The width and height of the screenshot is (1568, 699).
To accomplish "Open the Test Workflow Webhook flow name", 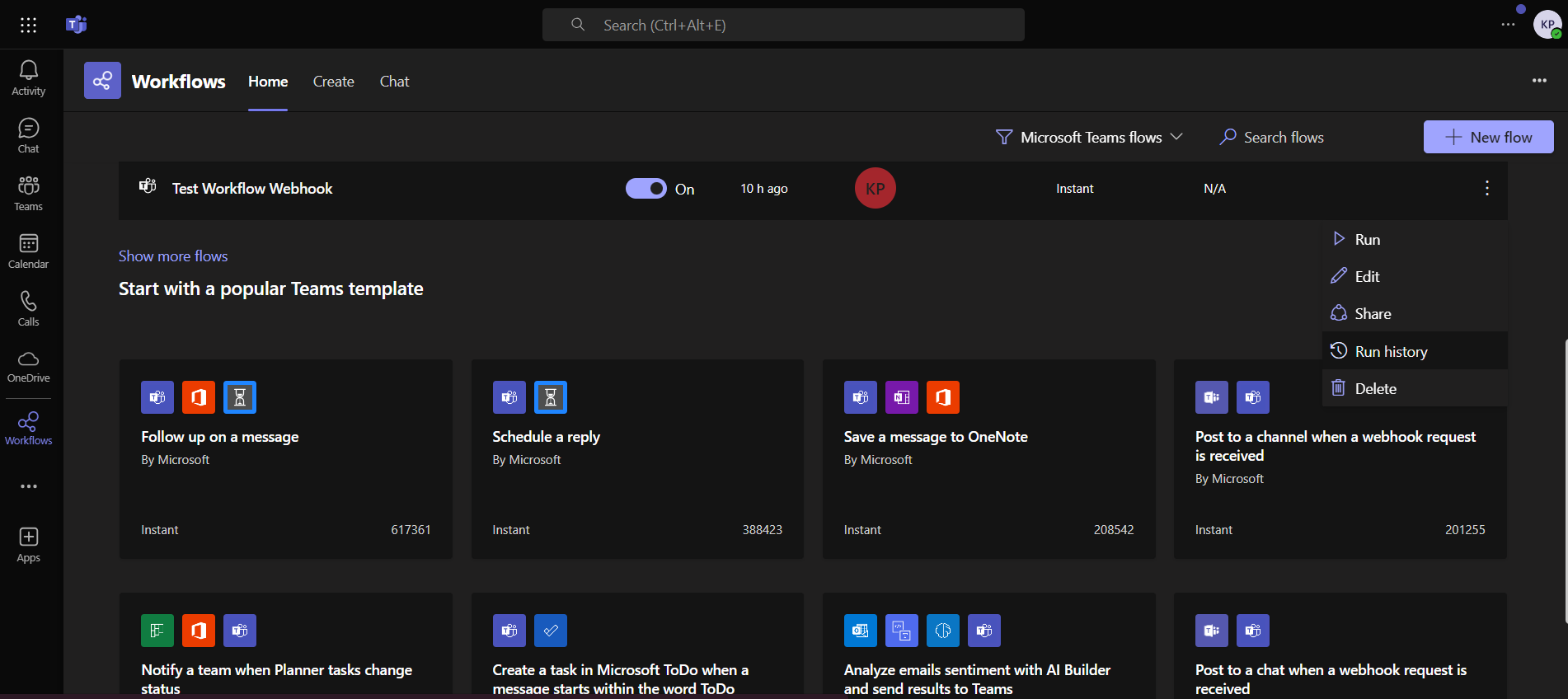I will (252, 189).
